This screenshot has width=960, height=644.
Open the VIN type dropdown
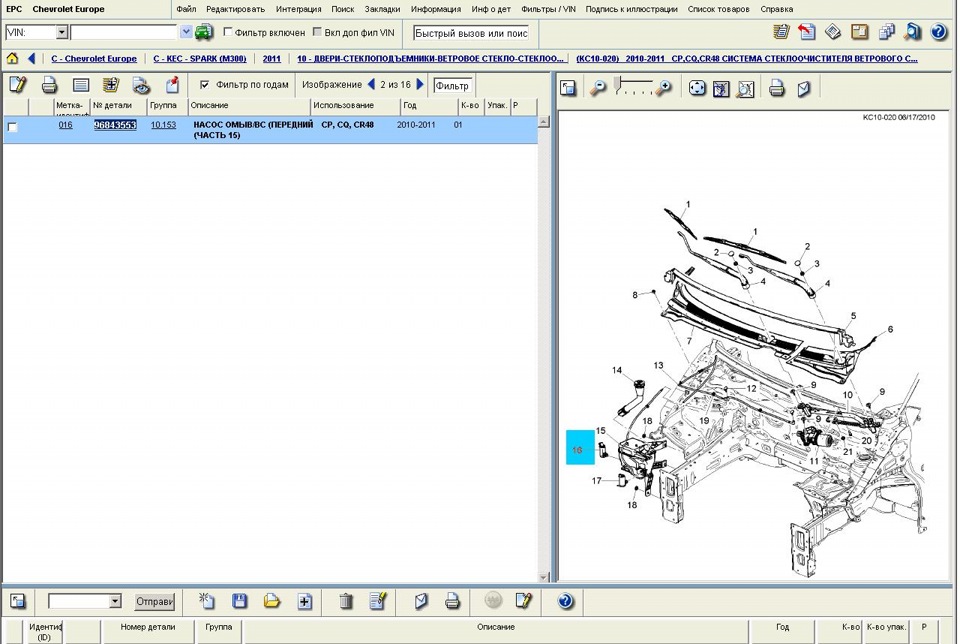point(62,33)
